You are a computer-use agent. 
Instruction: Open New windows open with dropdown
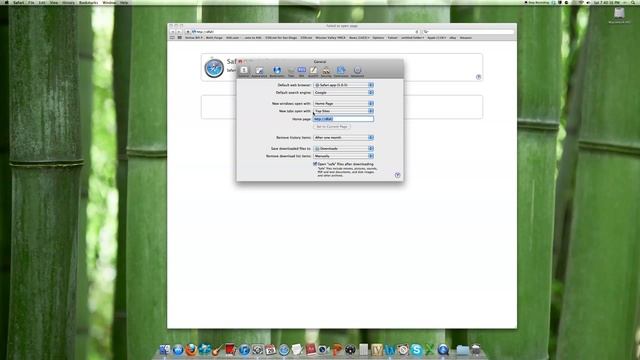tap(343, 104)
